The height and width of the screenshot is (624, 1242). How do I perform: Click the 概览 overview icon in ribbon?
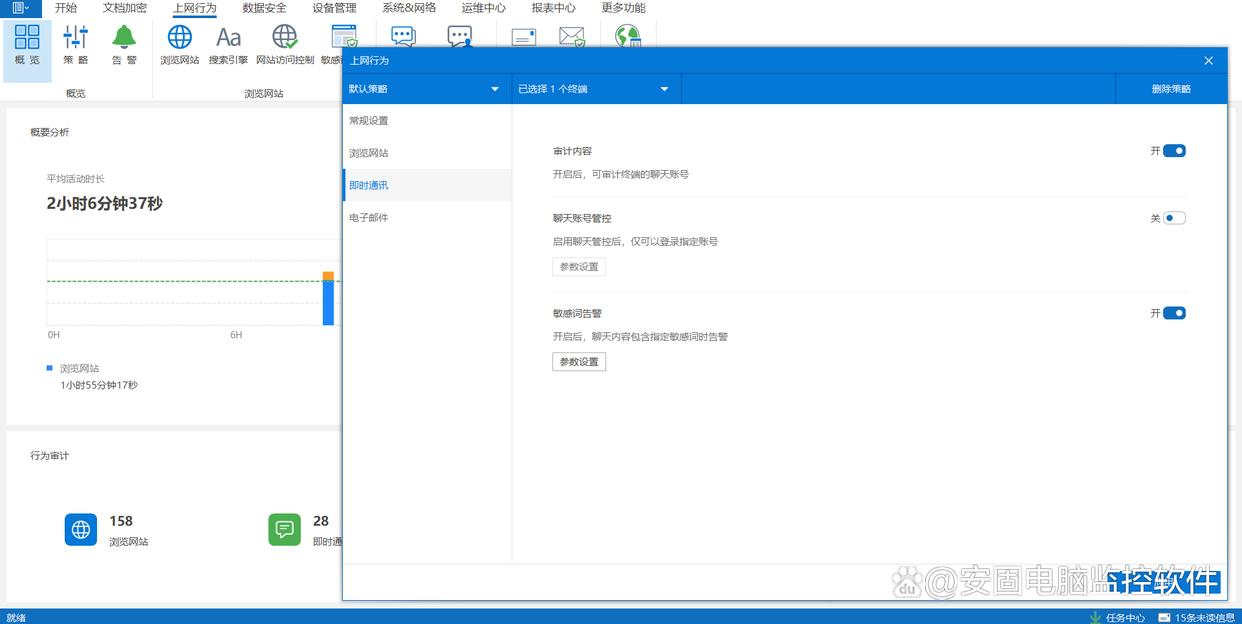tap(27, 46)
